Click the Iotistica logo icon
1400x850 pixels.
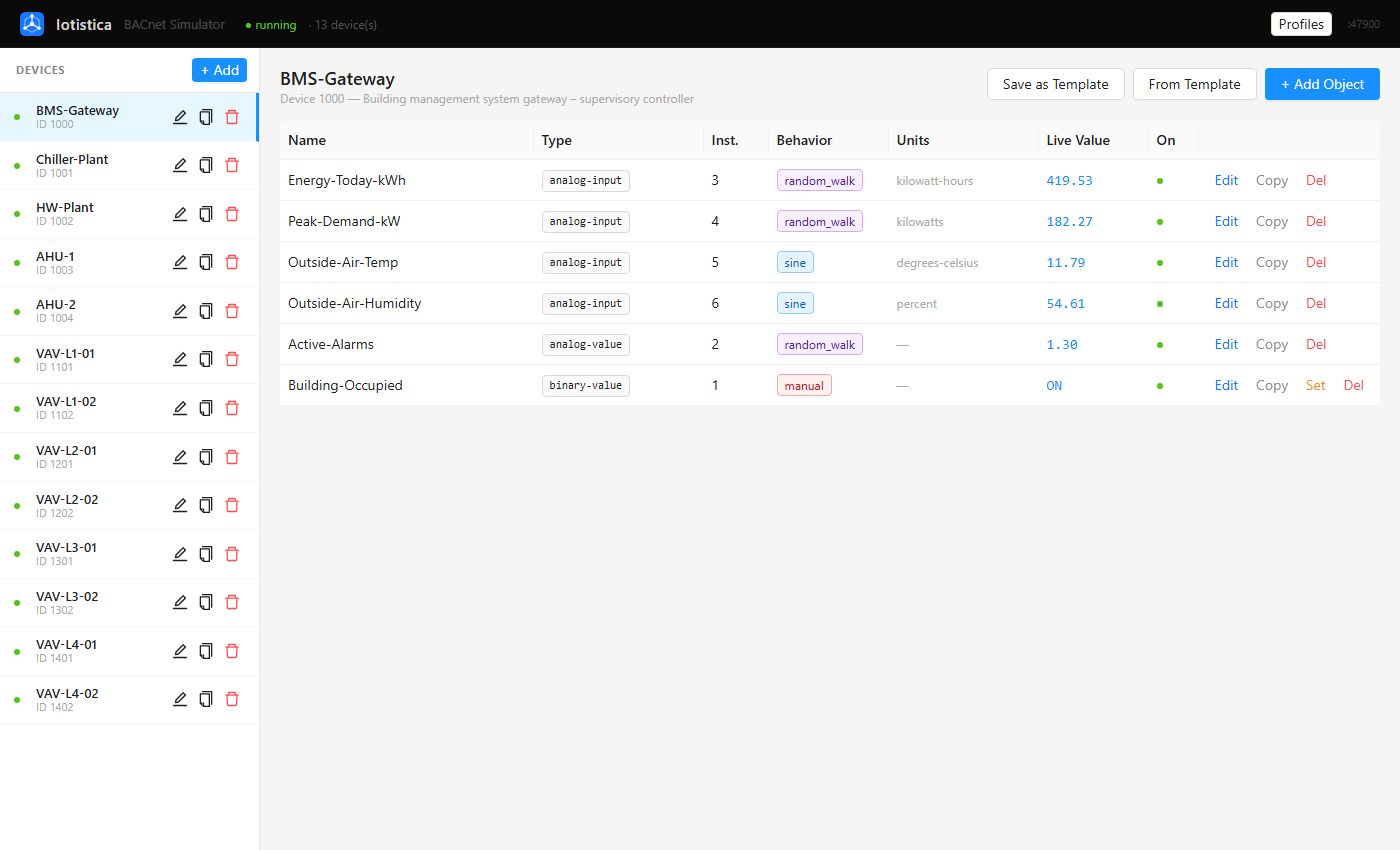[x=32, y=24]
